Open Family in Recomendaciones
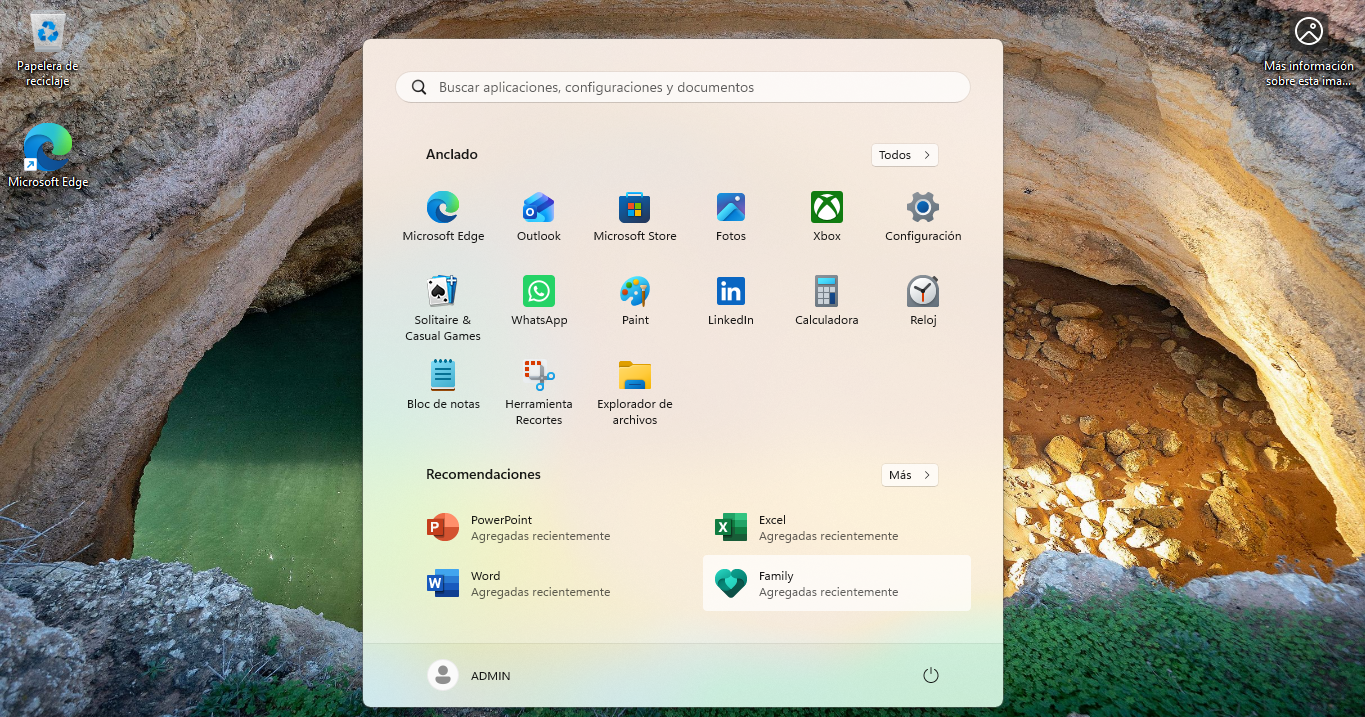Image resolution: width=1365 pixels, height=717 pixels. click(x=837, y=583)
